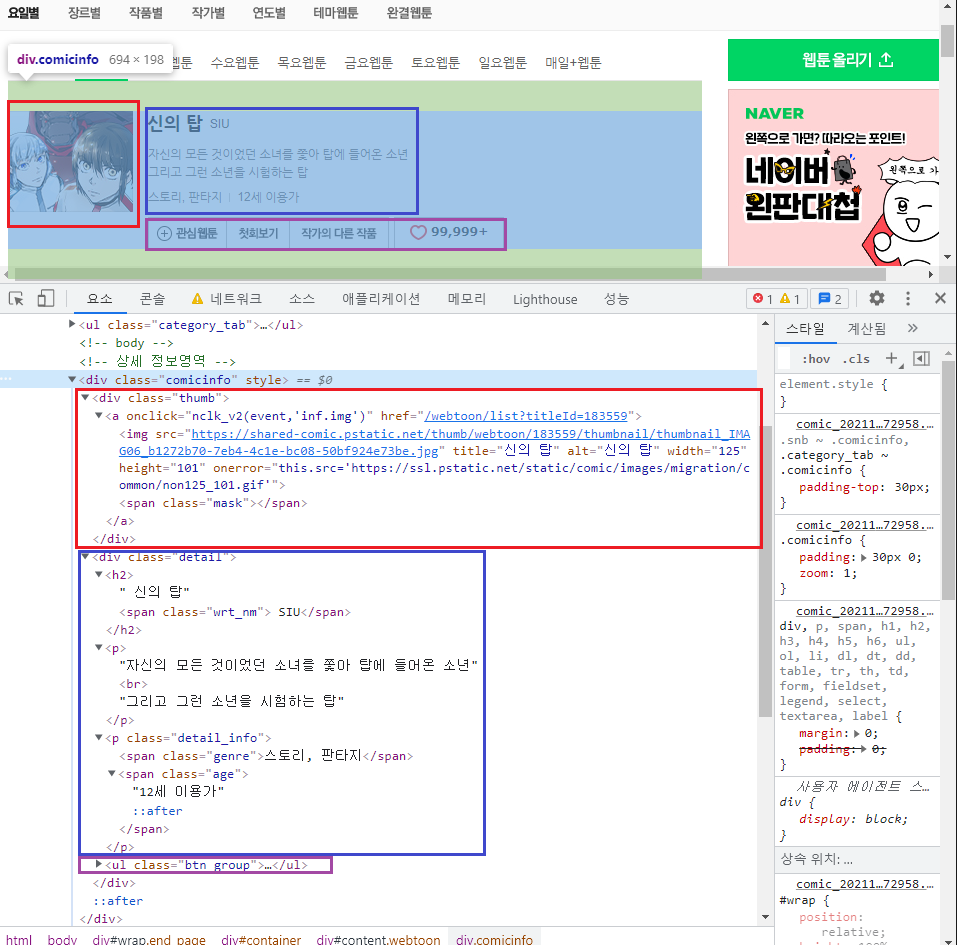Show more style pane tabs chevron
This screenshot has height=945, width=957.
point(912,328)
